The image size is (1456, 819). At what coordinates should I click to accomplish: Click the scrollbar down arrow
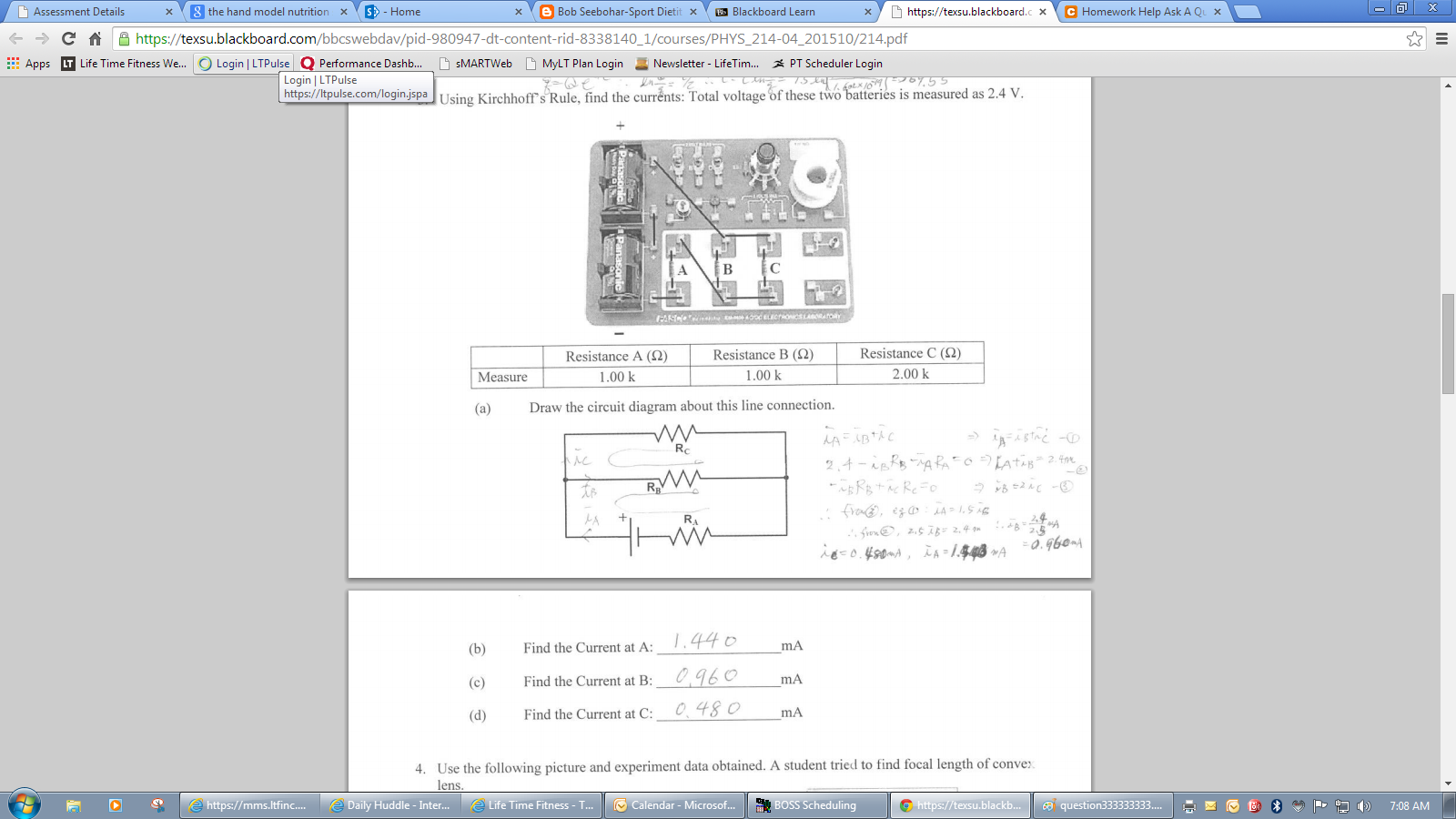1448,784
